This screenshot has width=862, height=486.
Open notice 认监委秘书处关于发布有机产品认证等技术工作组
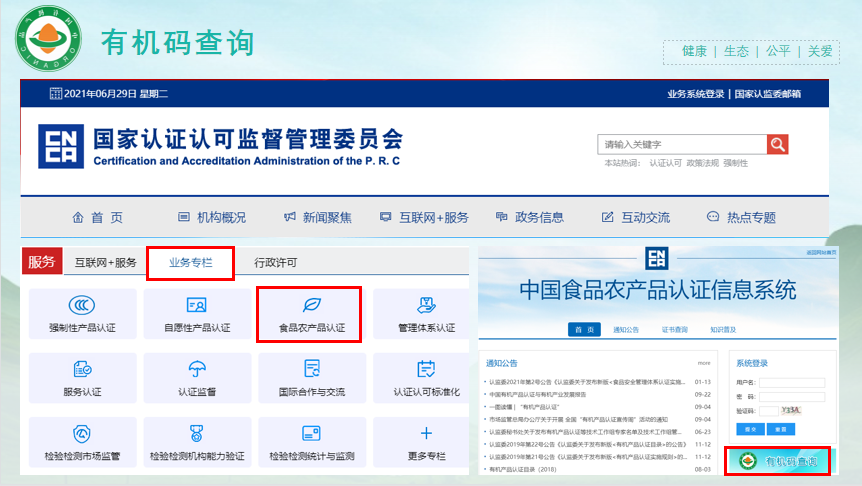click(x=585, y=432)
